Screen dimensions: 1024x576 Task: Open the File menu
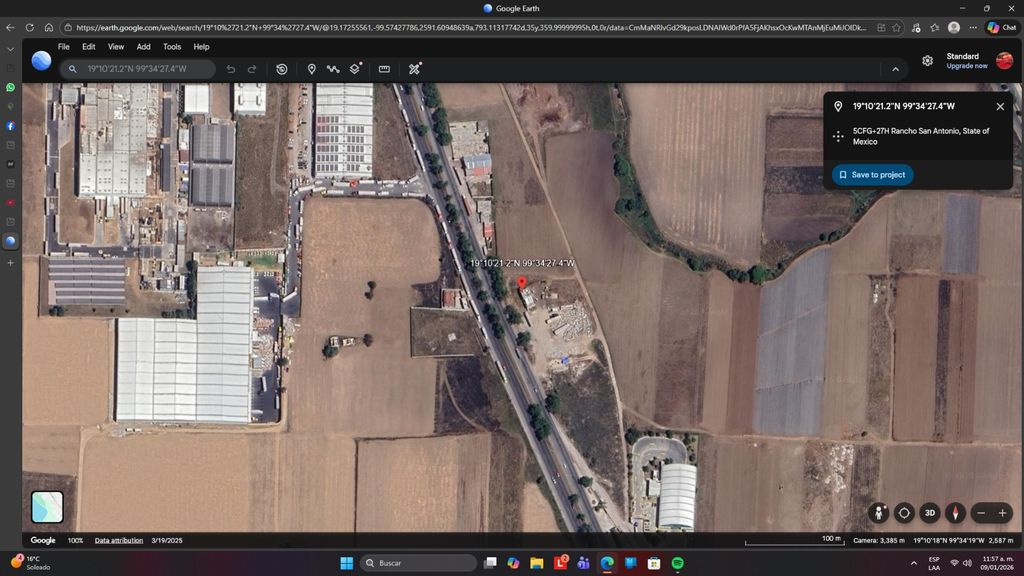coord(64,47)
